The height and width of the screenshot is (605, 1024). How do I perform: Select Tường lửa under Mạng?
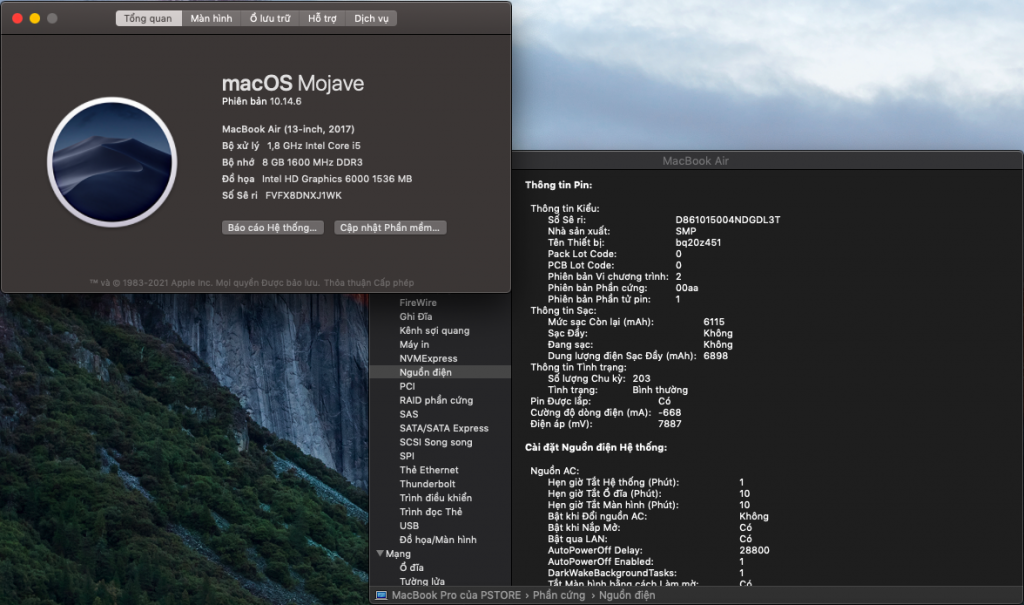(x=422, y=581)
